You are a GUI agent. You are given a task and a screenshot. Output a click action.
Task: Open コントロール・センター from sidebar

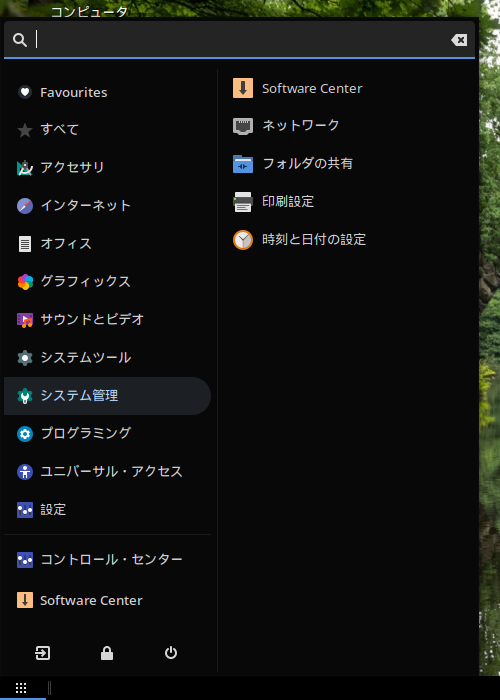(107, 560)
